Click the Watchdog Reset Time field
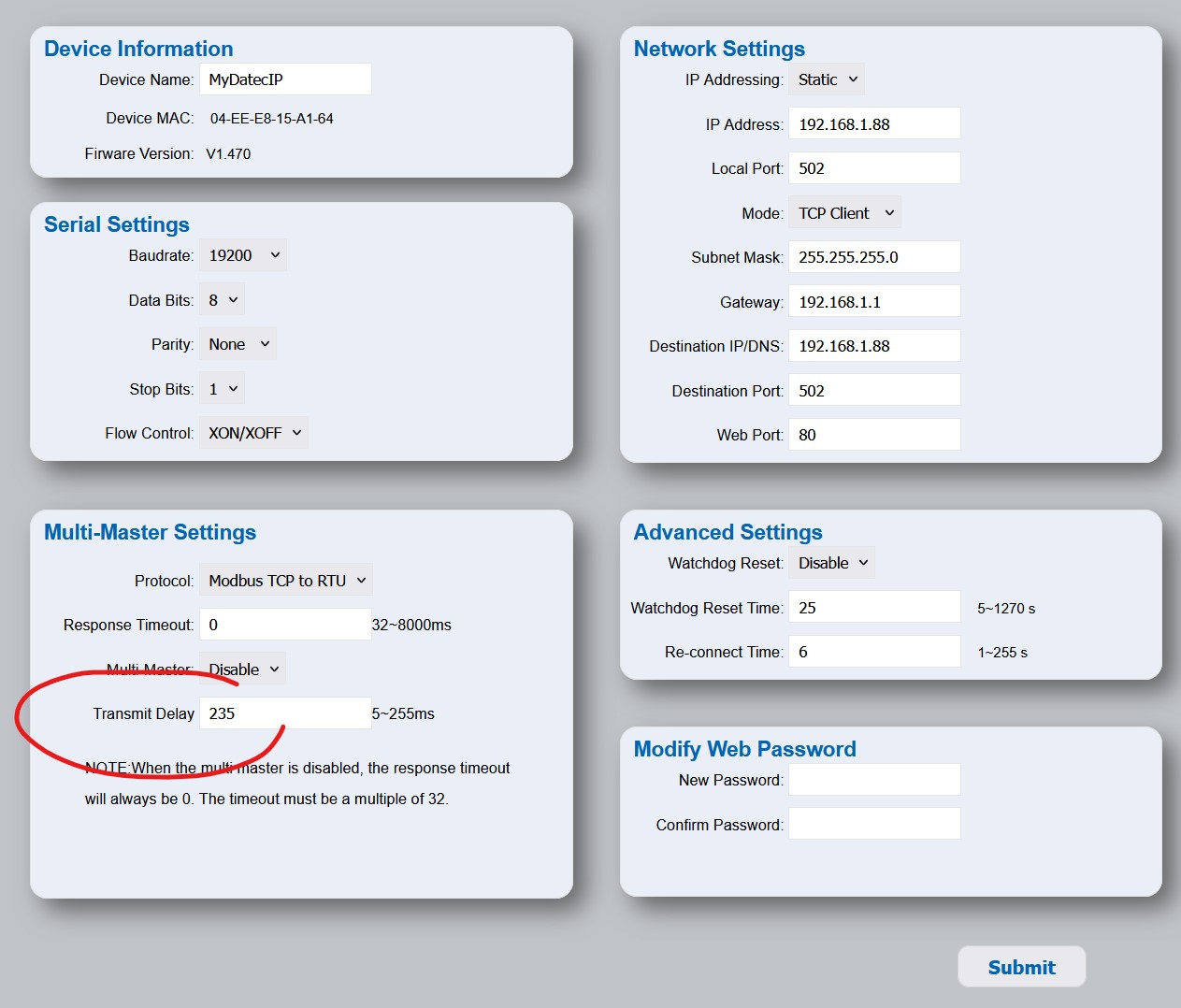Viewport: 1181px width, 1008px height. pos(874,608)
